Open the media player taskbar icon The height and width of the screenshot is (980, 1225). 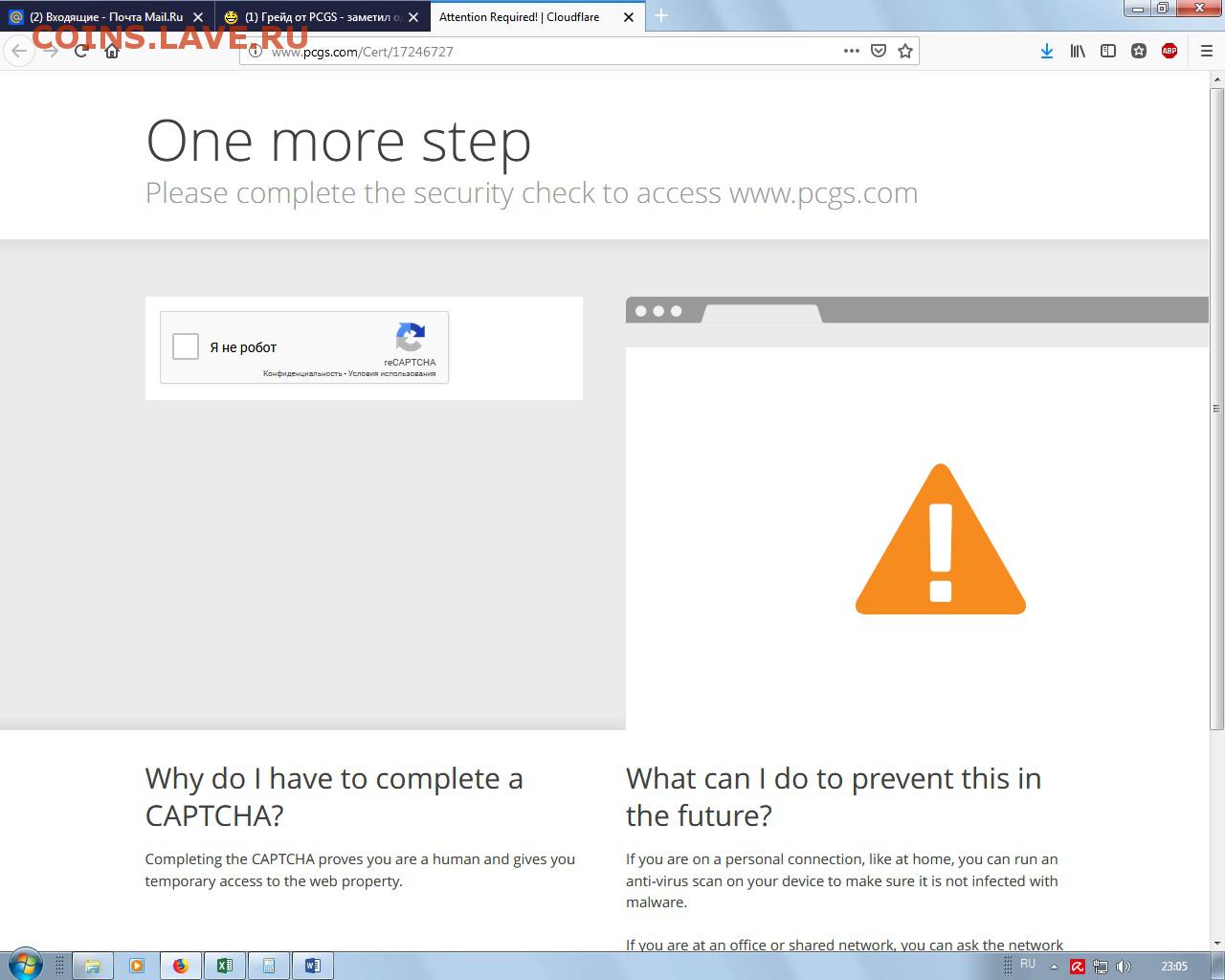click(137, 966)
